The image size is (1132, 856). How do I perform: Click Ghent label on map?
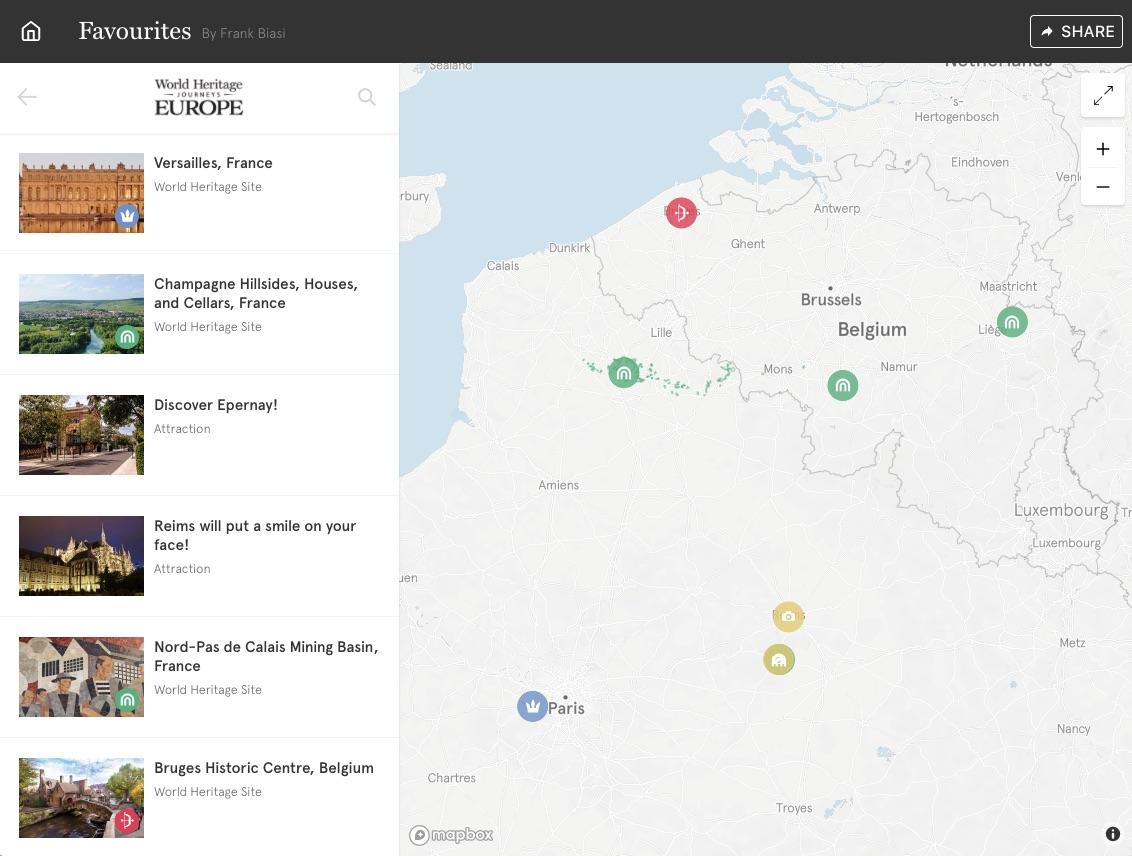747,244
